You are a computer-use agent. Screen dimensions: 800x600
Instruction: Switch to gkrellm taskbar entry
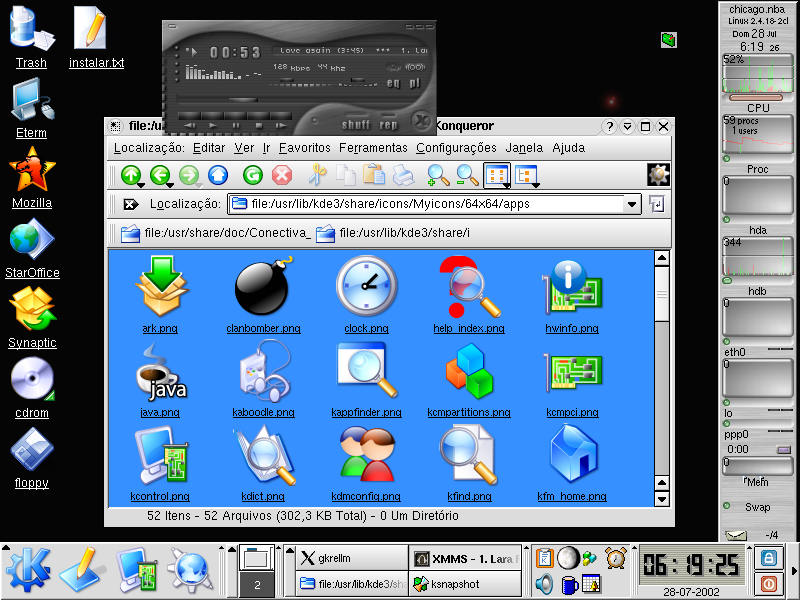pos(352,558)
